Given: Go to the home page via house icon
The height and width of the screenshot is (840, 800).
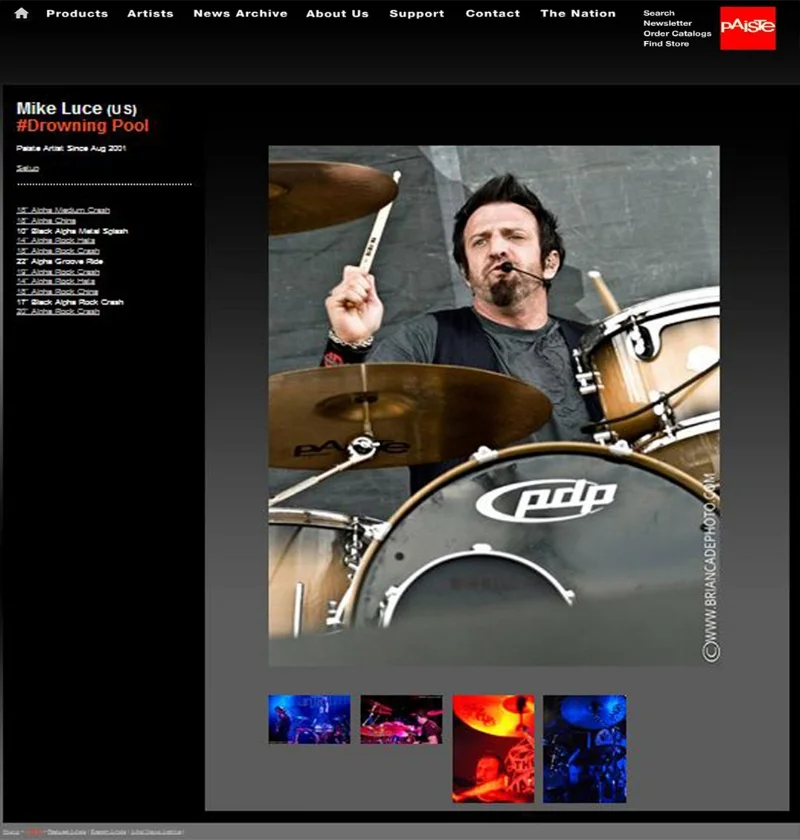Looking at the screenshot, I should coord(21,13).
